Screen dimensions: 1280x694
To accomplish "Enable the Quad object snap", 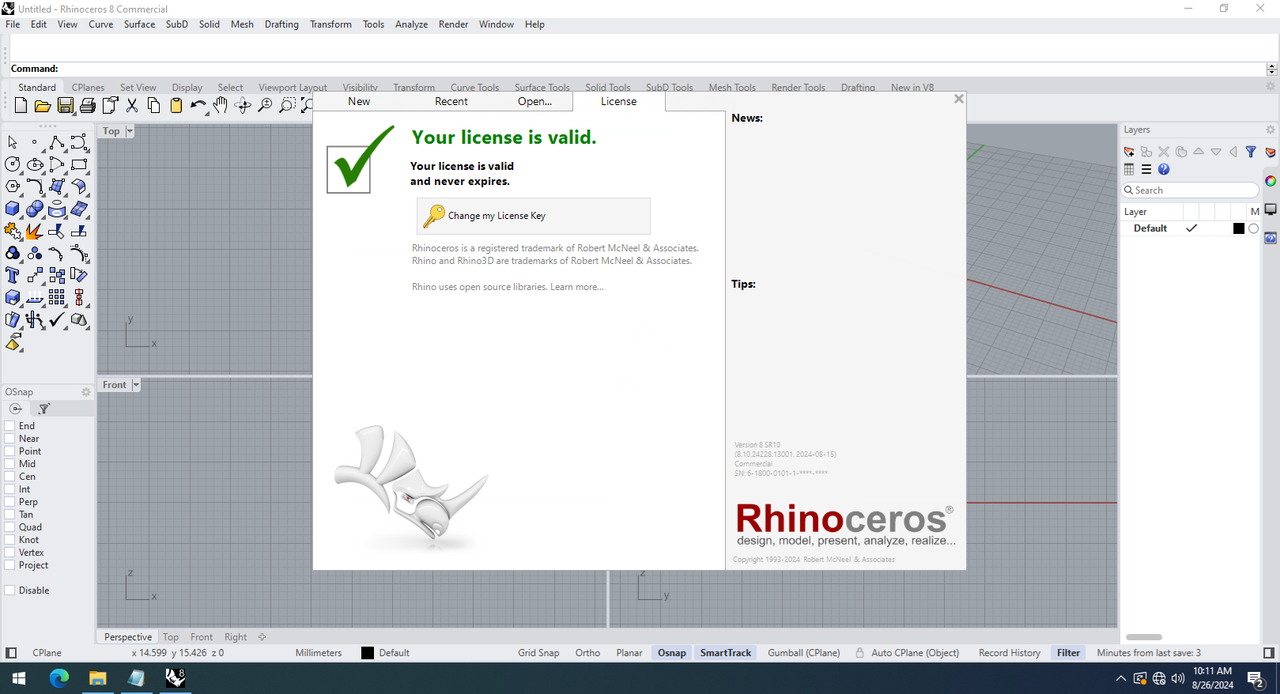I will click(x=10, y=527).
